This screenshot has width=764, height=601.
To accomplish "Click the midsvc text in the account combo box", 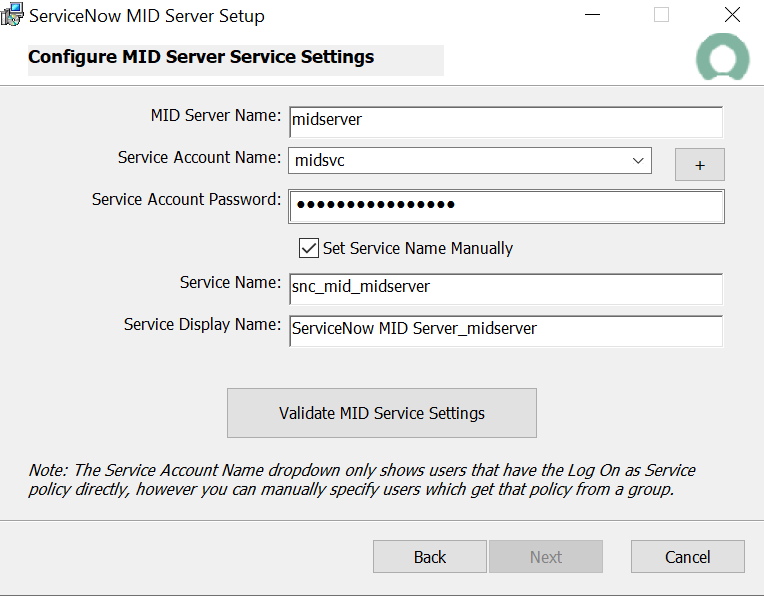I will point(320,161).
